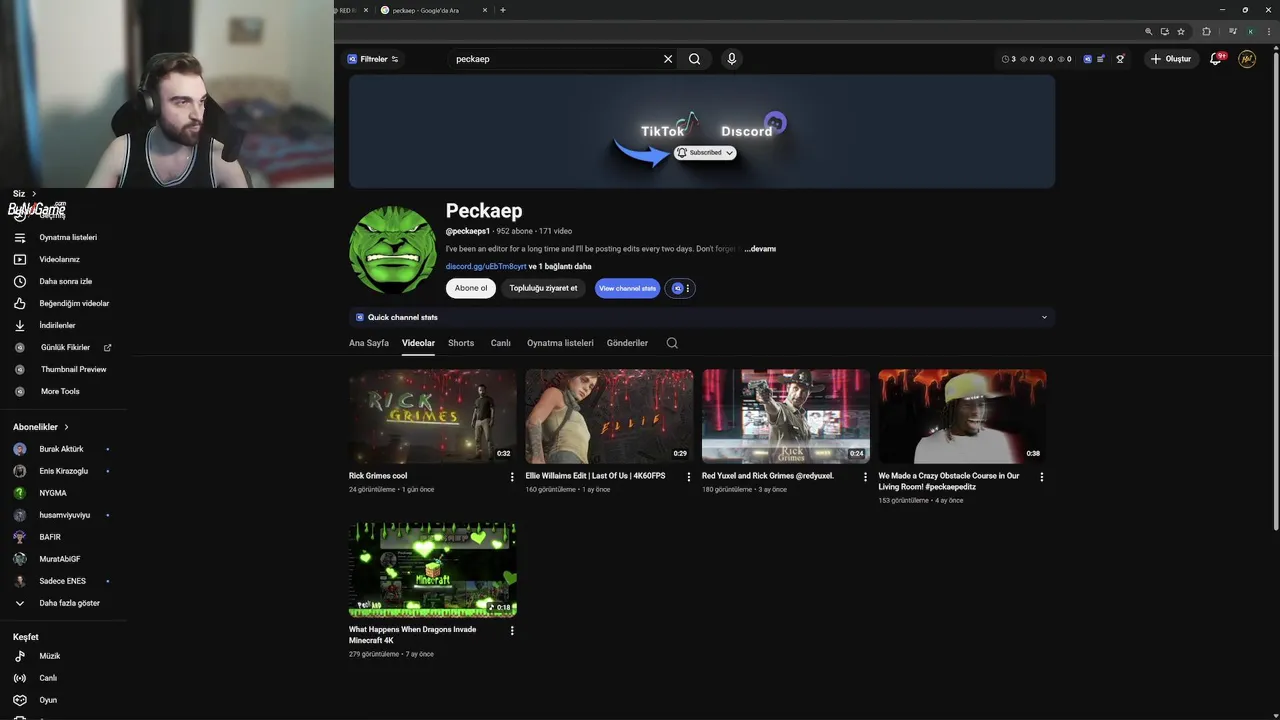The image size is (1280, 720).
Task: Click the Chrome profile K icon
Action: (x=1250, y=31)
